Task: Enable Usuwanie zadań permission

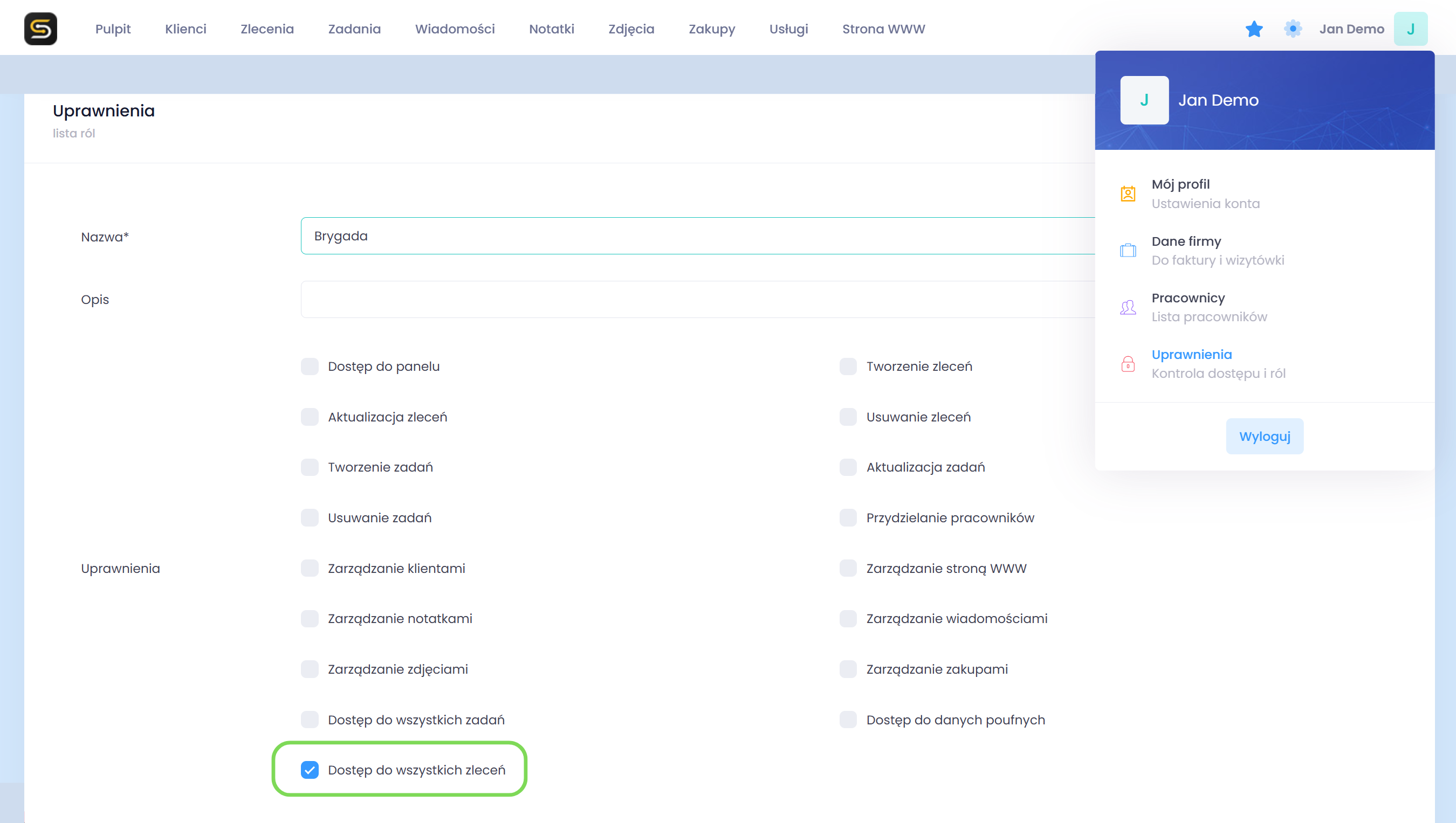Action: (x=310, y=518)
